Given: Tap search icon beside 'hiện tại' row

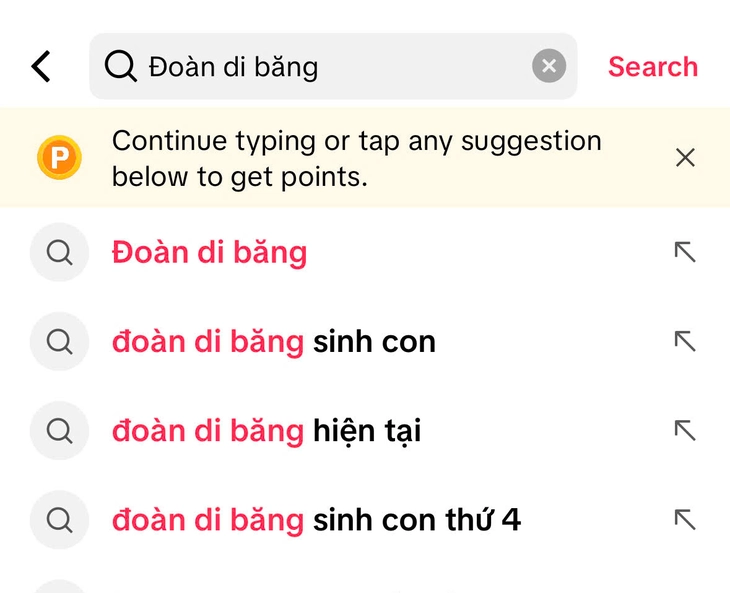Looking at the screenshot, I should click(59, 431).
